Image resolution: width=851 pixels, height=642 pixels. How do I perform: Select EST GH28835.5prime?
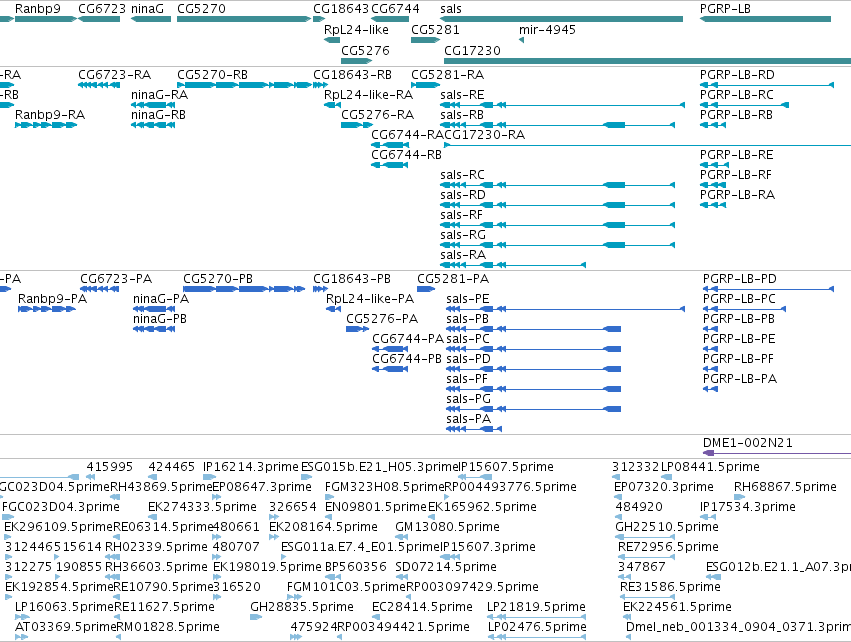[256, 617]
